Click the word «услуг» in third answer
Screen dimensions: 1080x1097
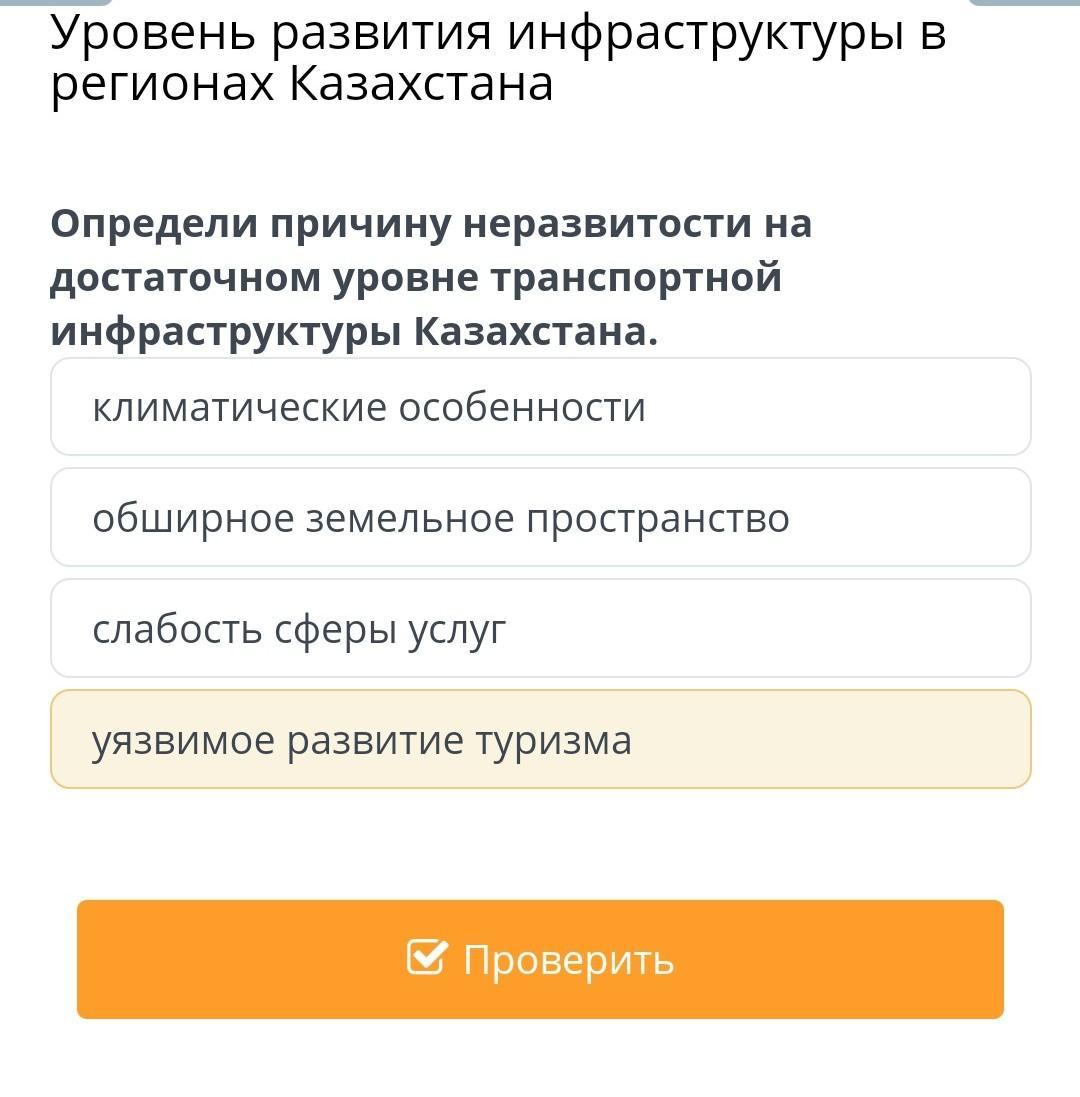point(457,630)
